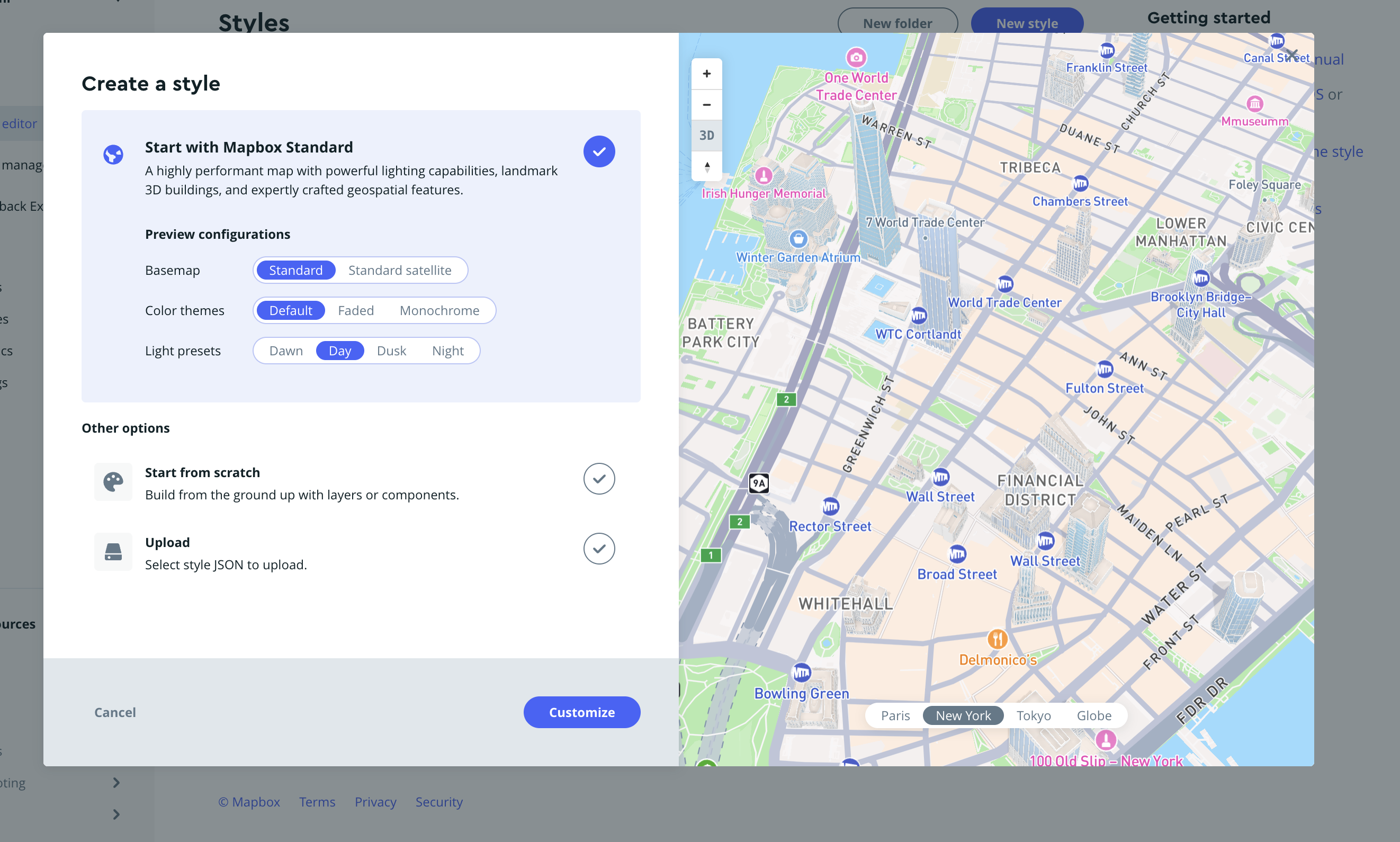
Task: Click the Upload drive icon
Action: [x=113, y=552]
